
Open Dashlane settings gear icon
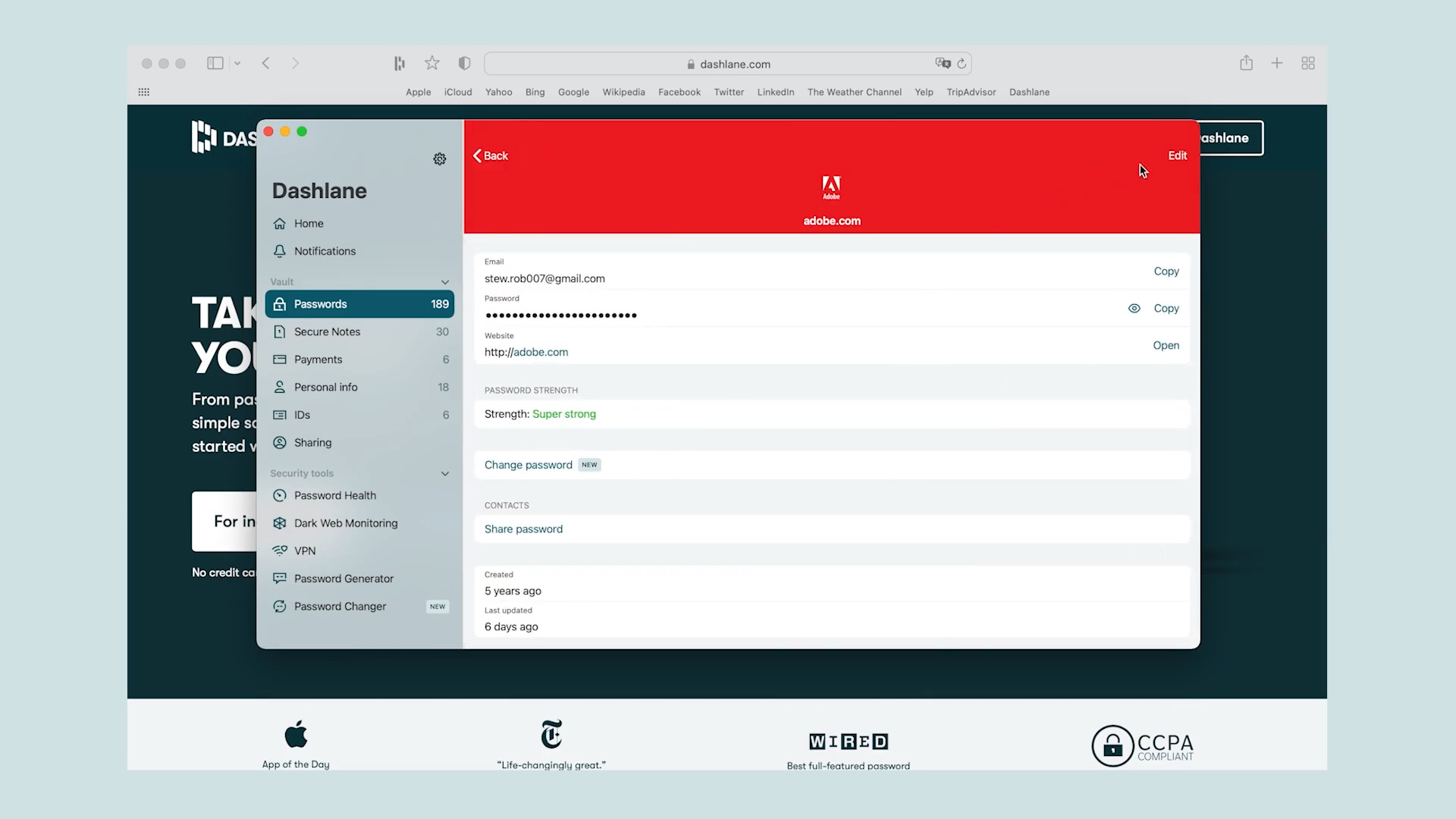[440, 158]
